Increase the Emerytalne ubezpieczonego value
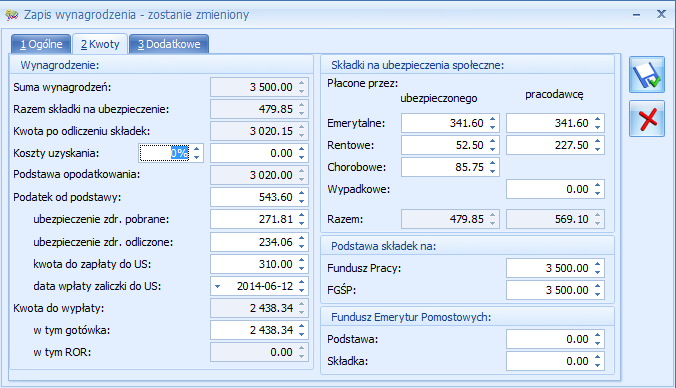 click(x=493, y=119)
